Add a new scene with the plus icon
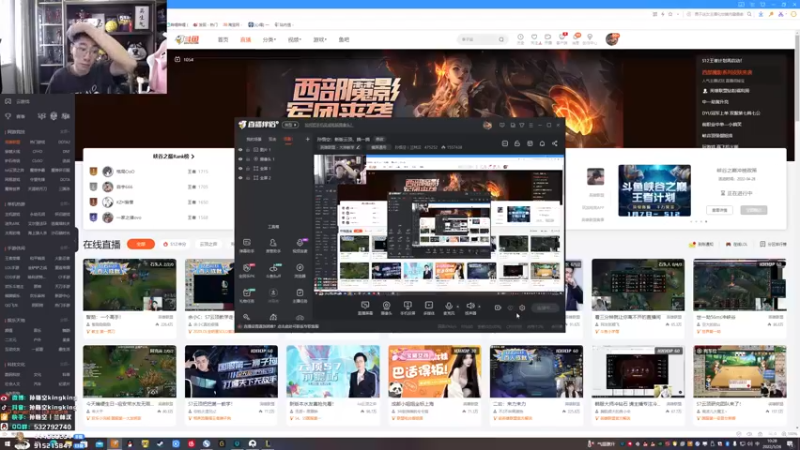This screenshot has height=450, width=800. tap(307, 139)
